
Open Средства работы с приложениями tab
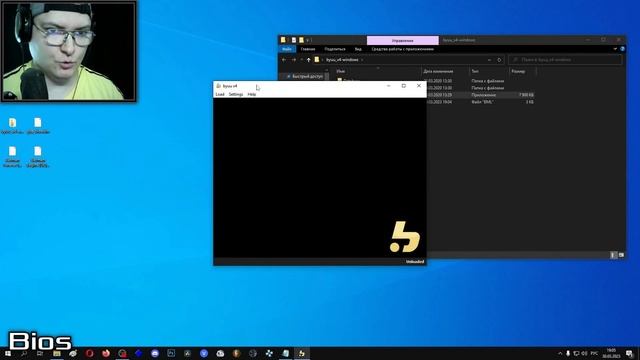402,49
